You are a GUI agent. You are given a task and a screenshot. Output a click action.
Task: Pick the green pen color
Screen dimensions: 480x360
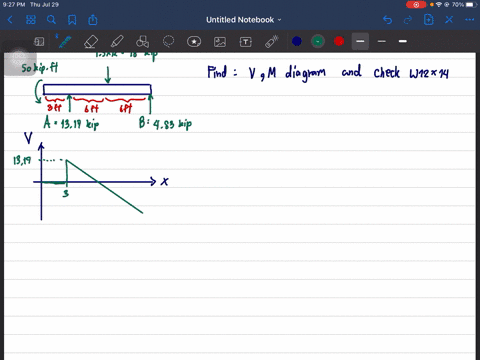(318, 41)
